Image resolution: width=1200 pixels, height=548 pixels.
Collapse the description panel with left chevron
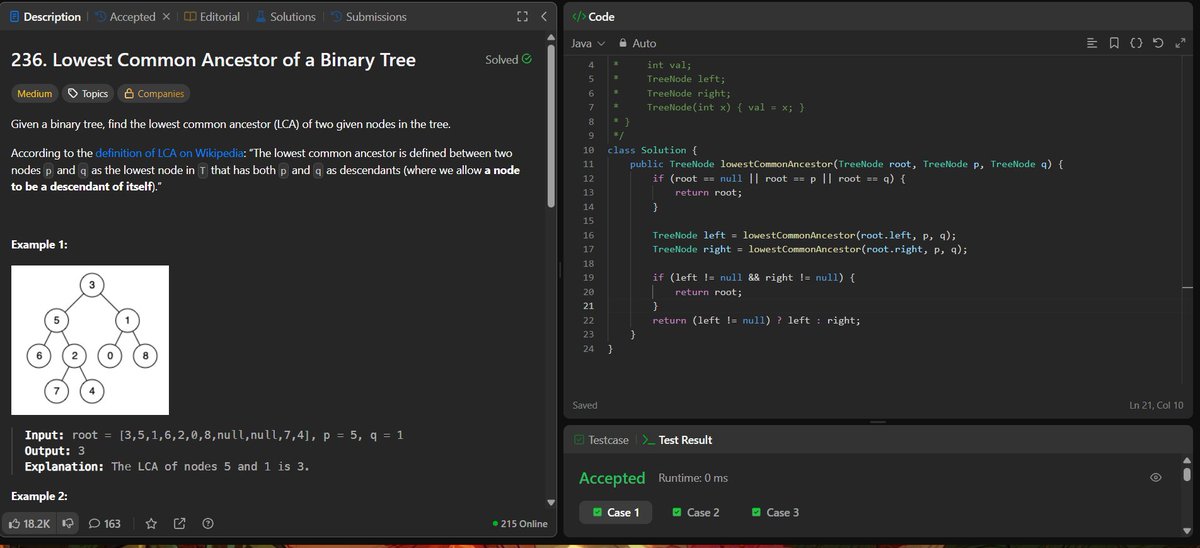543,16
